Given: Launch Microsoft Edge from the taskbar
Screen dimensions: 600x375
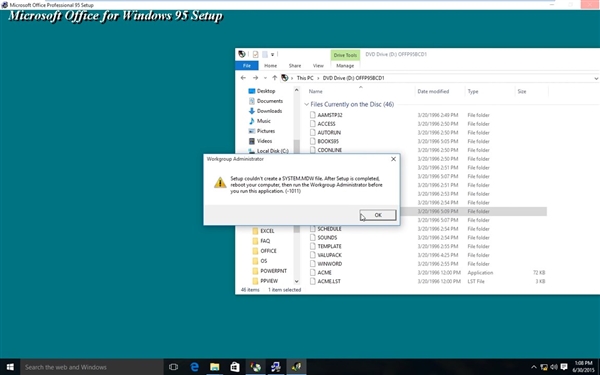Looking at the screenshot, I should coord(194,367).
